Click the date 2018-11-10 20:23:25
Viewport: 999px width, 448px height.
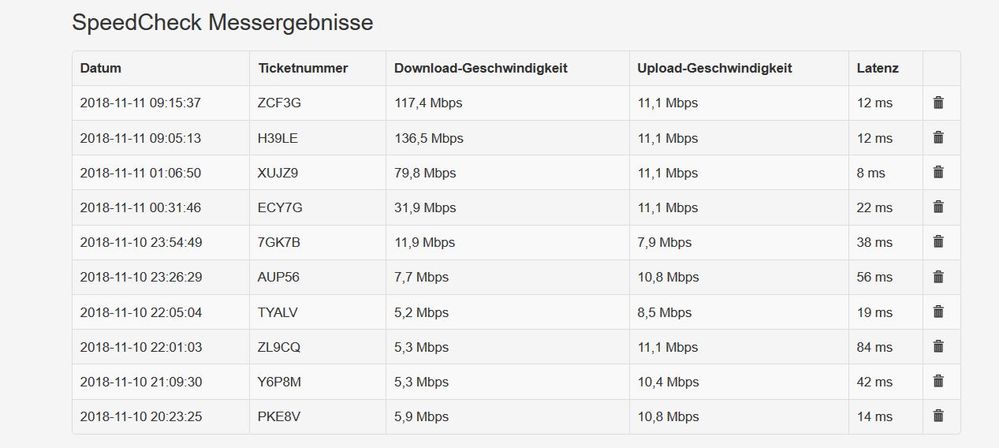click(140, 416)
